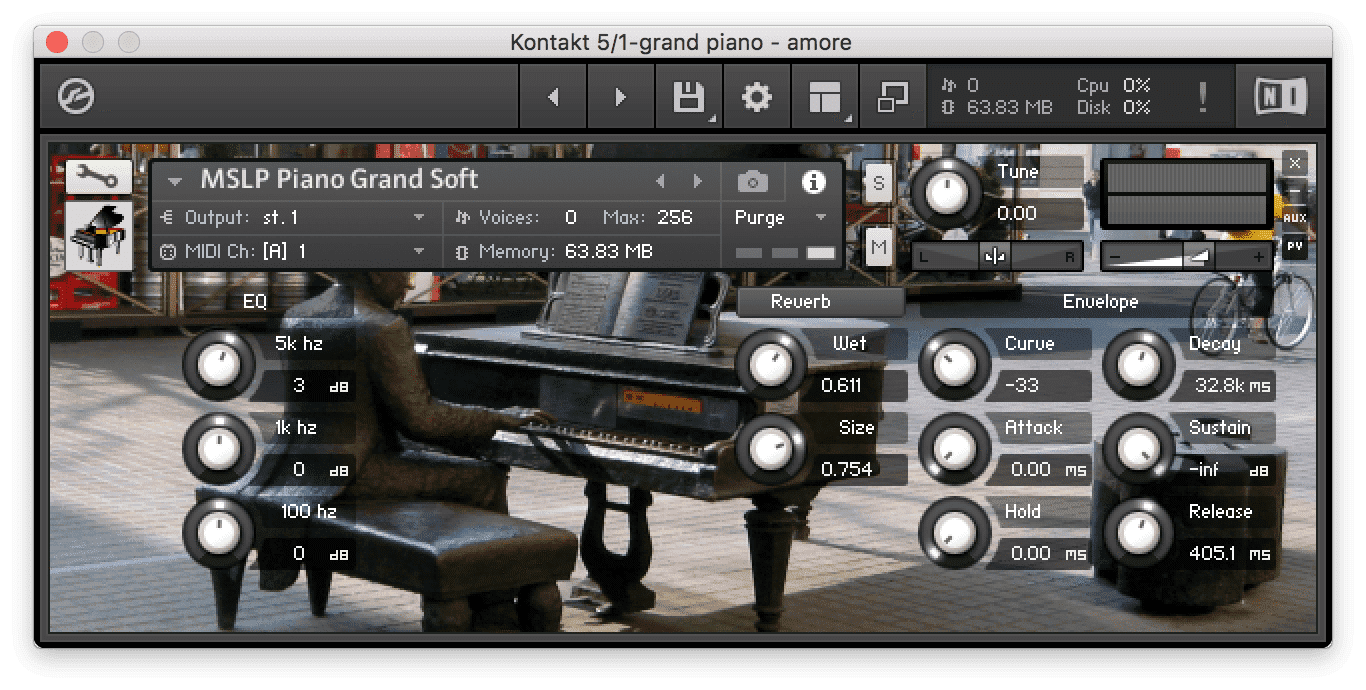Toggle the PV button
1366x690 pixels.
(x=1295, y=245)
